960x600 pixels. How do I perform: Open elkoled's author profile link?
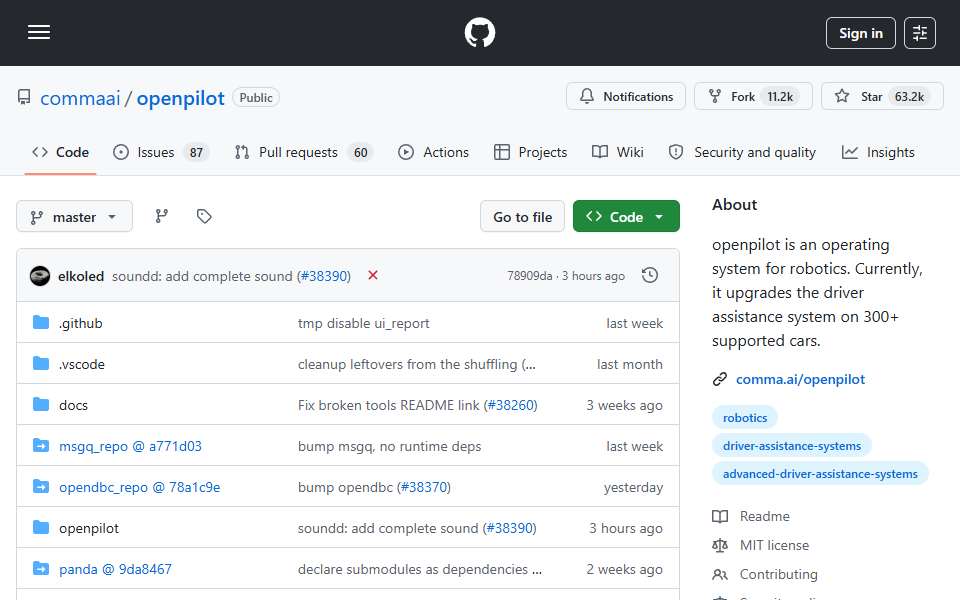[x=81, y=276]
